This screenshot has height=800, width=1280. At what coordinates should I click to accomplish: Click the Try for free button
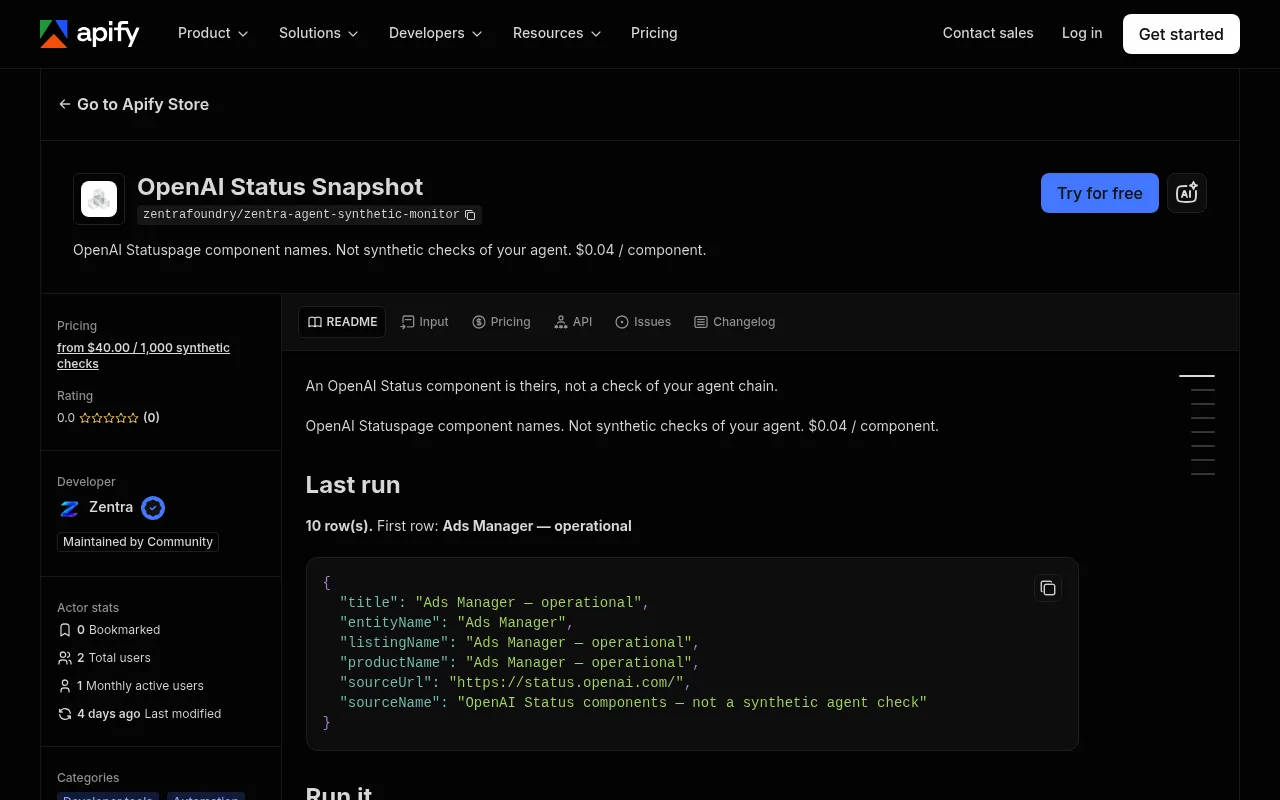(x=1100, y=193)
